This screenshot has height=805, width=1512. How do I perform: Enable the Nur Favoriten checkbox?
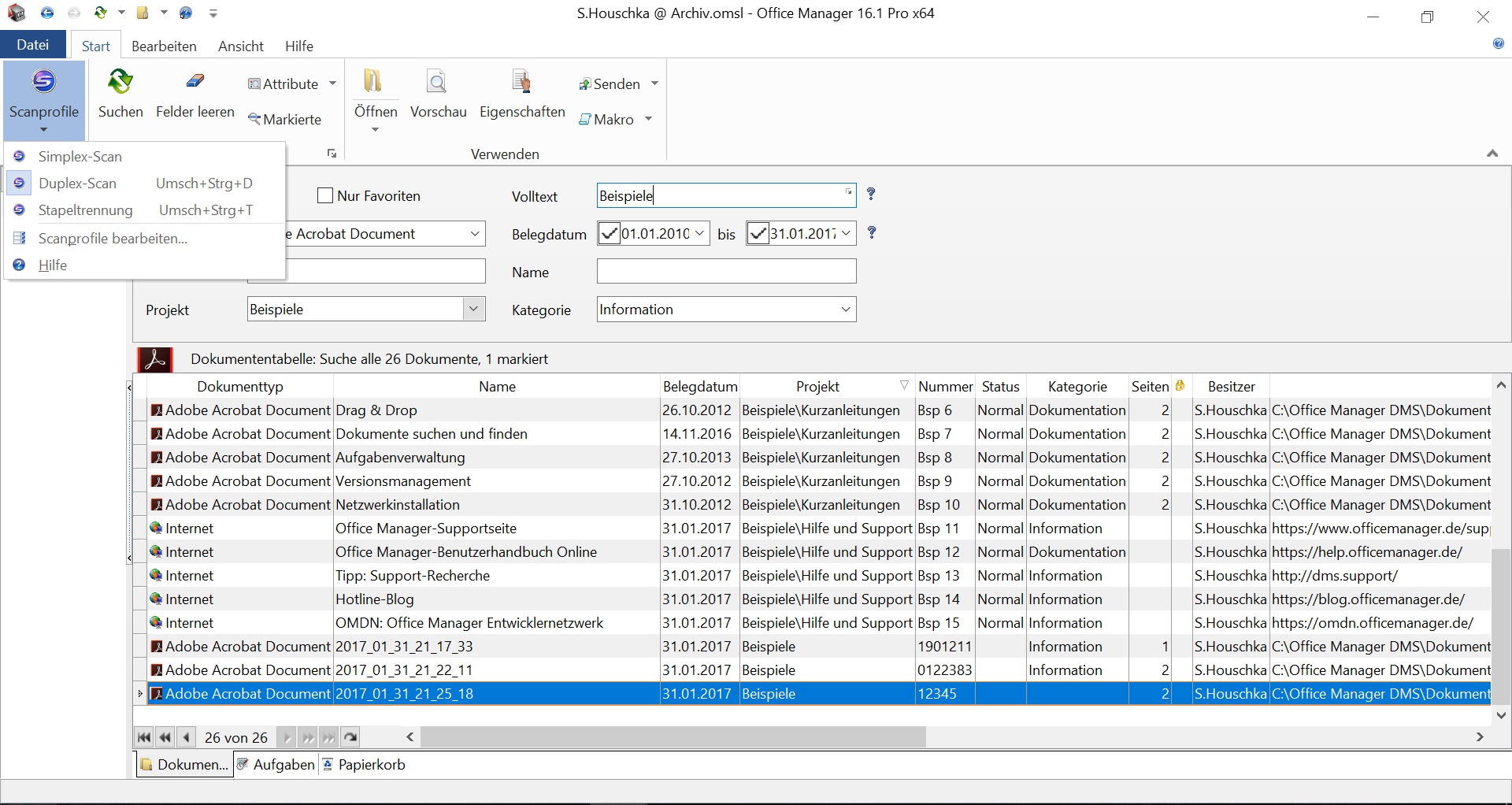pyautogui.click(x=325, y=196)
